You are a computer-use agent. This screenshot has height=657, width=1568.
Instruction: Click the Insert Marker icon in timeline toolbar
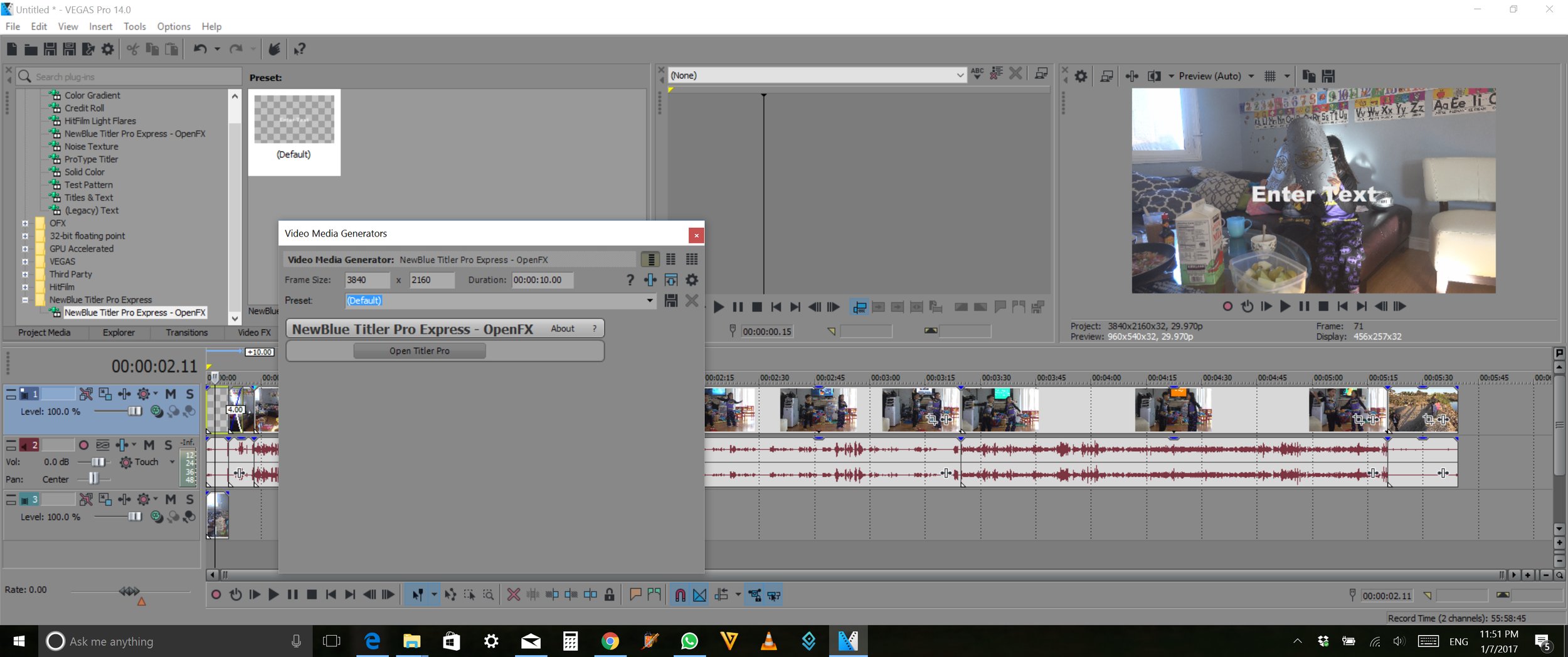[635, 594]
